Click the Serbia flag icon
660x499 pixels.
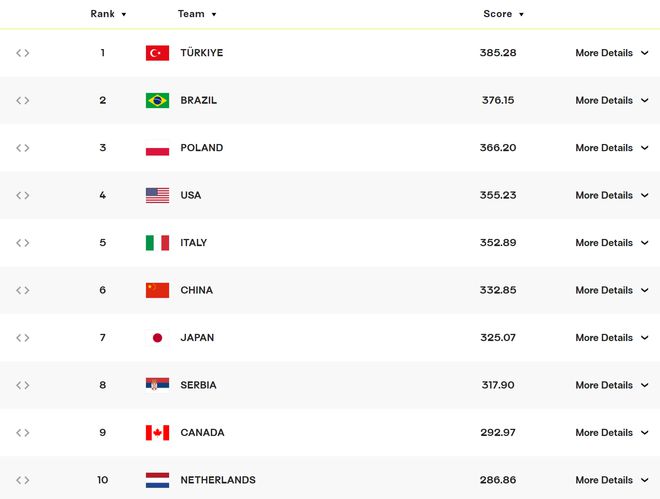tap(157, 385)
